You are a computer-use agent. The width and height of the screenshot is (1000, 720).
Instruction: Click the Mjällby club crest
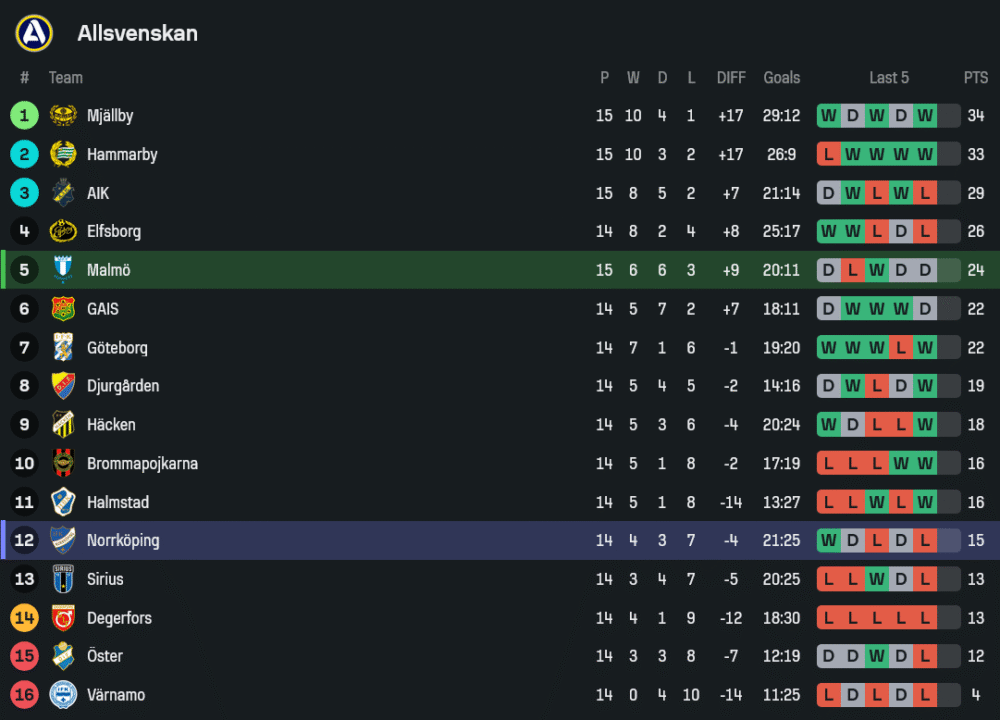pos(63,116)
